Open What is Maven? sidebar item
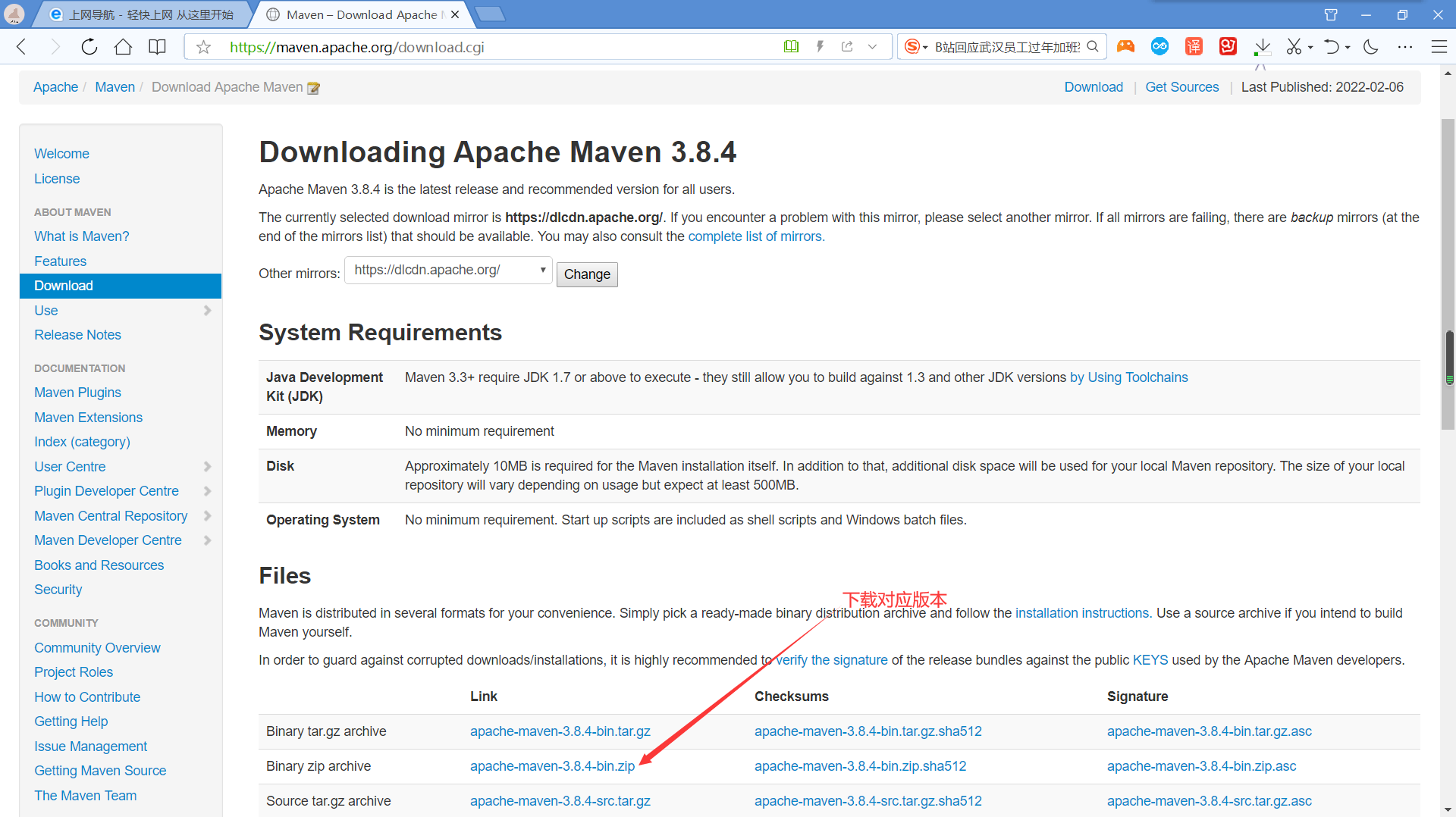 pyautogui.click(x=81, y=236)
